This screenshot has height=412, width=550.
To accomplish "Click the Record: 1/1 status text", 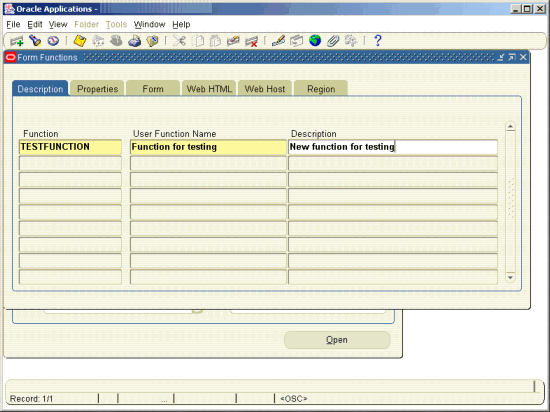I will click(32, 399).
